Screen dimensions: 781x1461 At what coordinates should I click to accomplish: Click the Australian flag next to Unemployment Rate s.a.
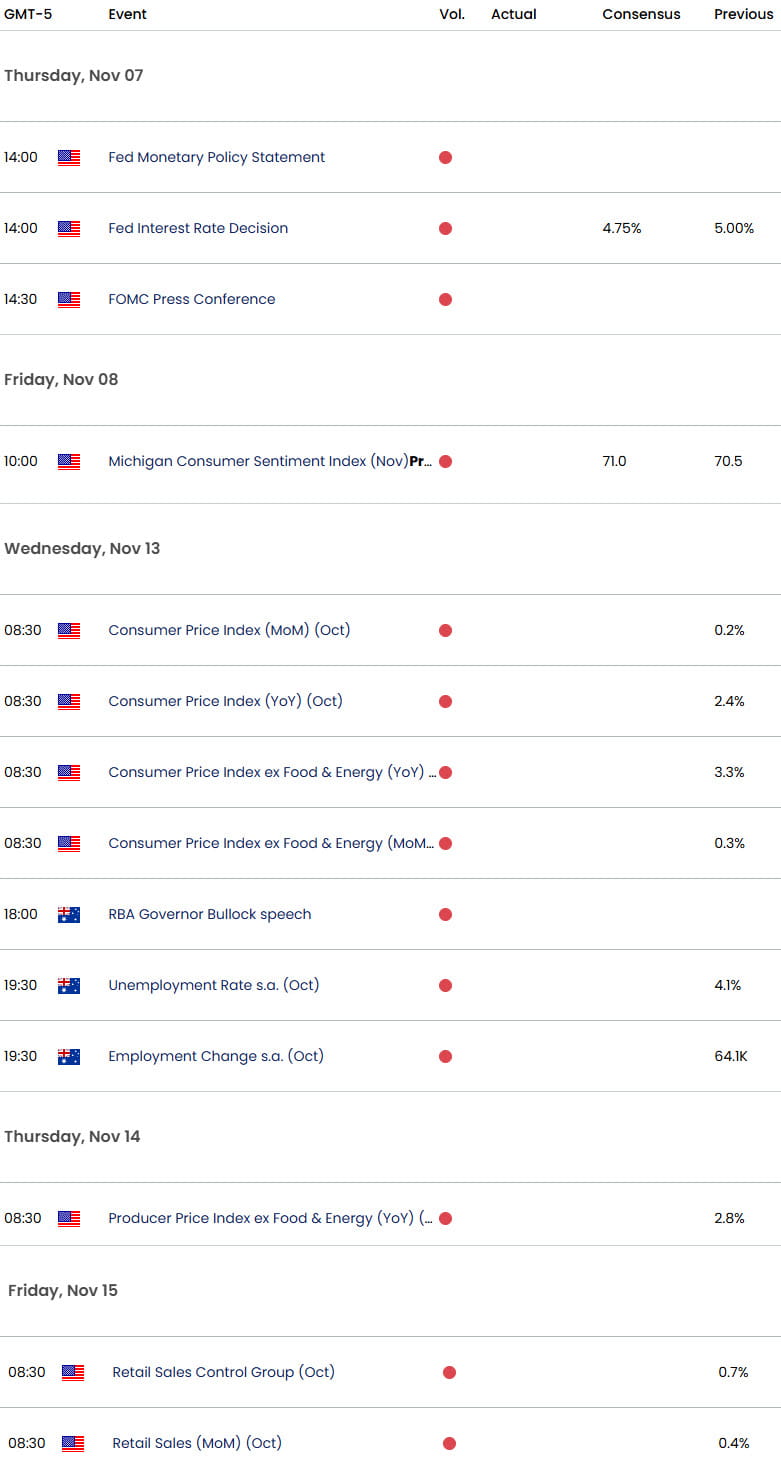tap(68, 985)
